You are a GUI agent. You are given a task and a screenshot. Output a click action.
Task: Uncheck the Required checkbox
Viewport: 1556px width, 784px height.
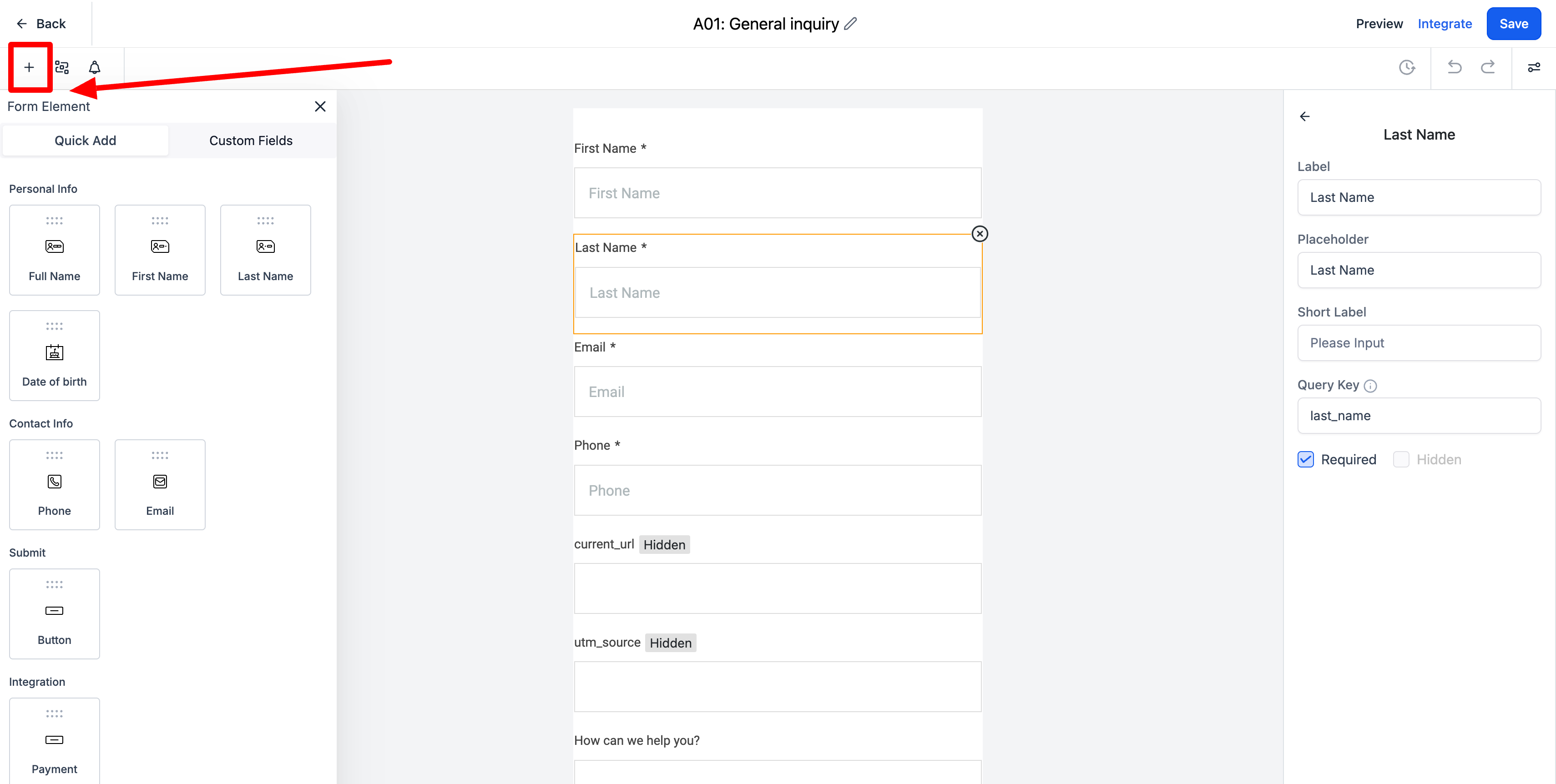click(1305, 459)
